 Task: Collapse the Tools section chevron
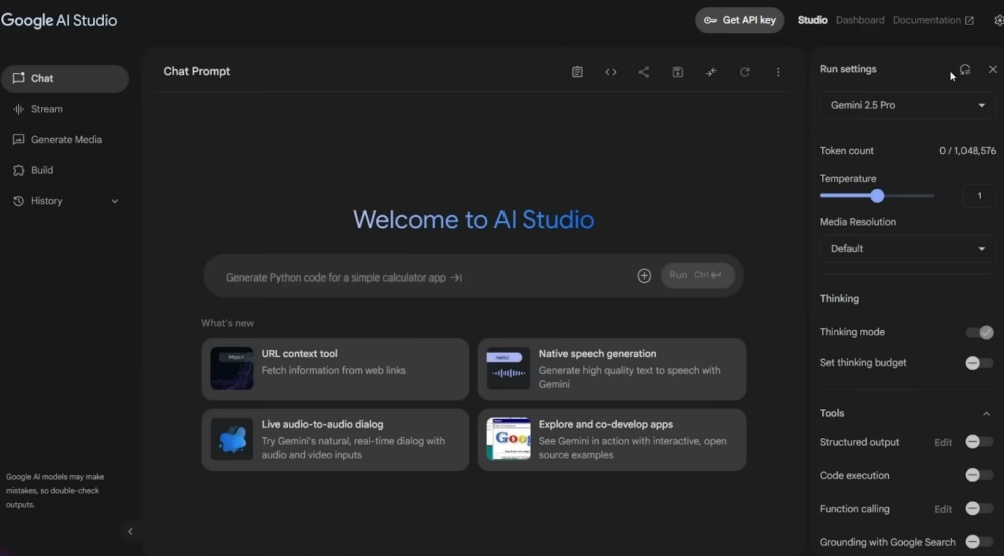tap(986, 414)
